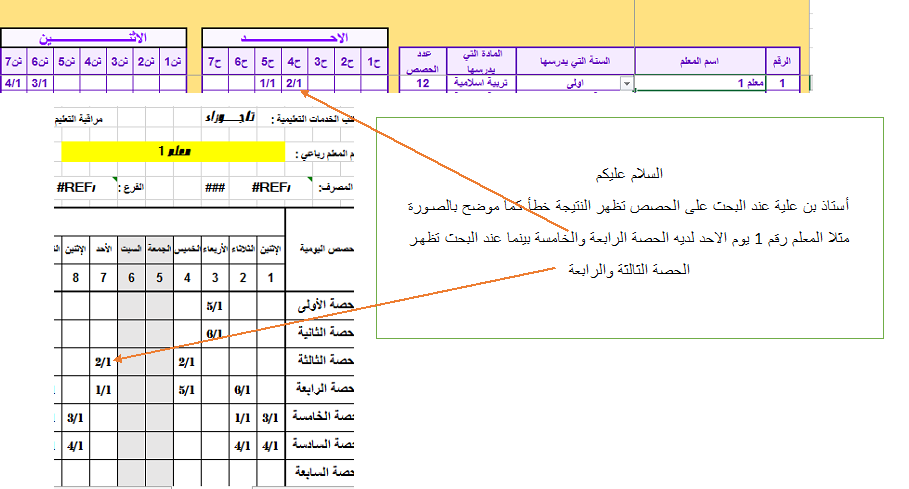Open the dropdown arrow in the اولى cell

pos(628,85)
